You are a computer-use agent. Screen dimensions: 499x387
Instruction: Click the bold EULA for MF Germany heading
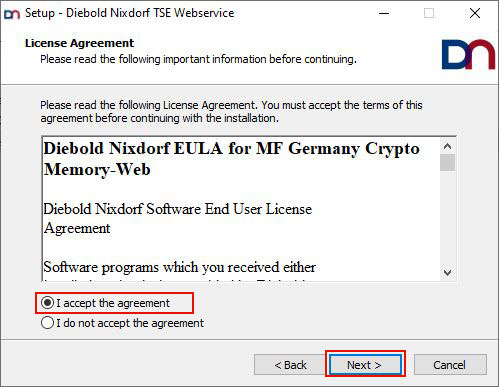pos(231,159)
